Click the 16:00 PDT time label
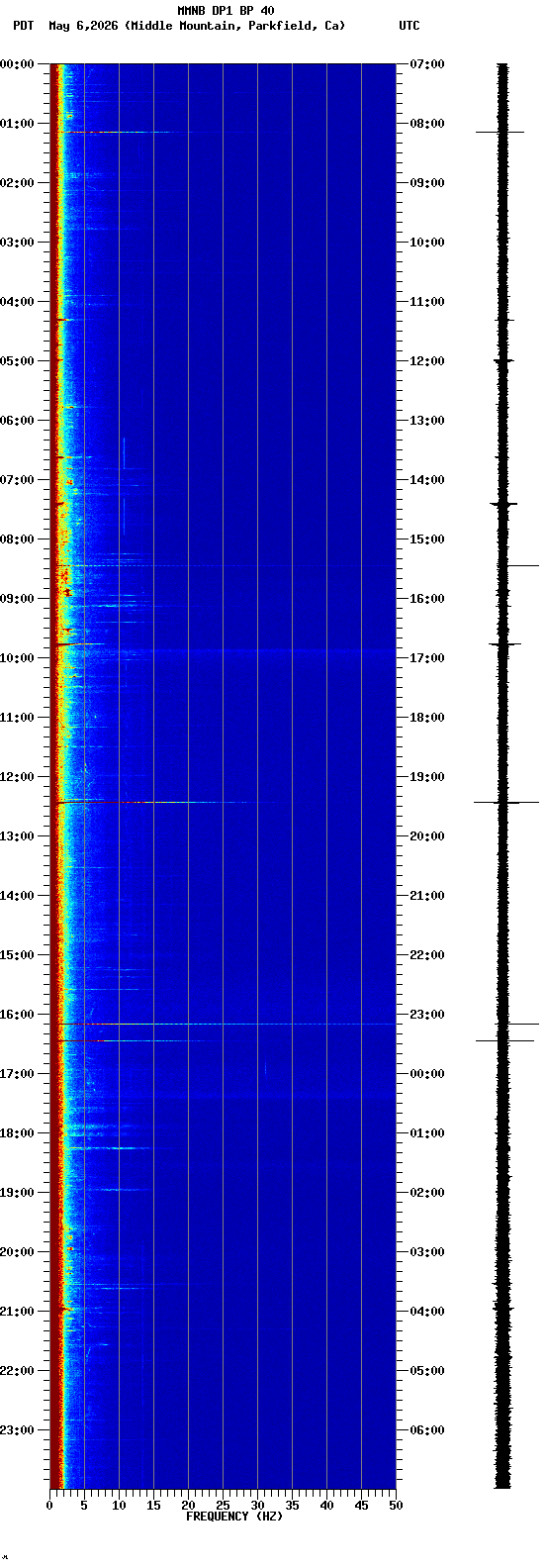The height and width of the screenshot is (1568, 546). pos(18,1015)
